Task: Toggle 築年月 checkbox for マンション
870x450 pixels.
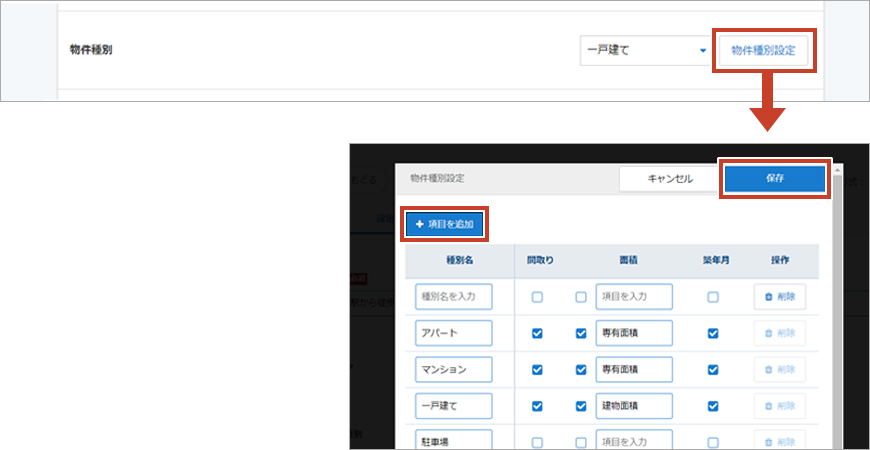Action: (713, 369)
